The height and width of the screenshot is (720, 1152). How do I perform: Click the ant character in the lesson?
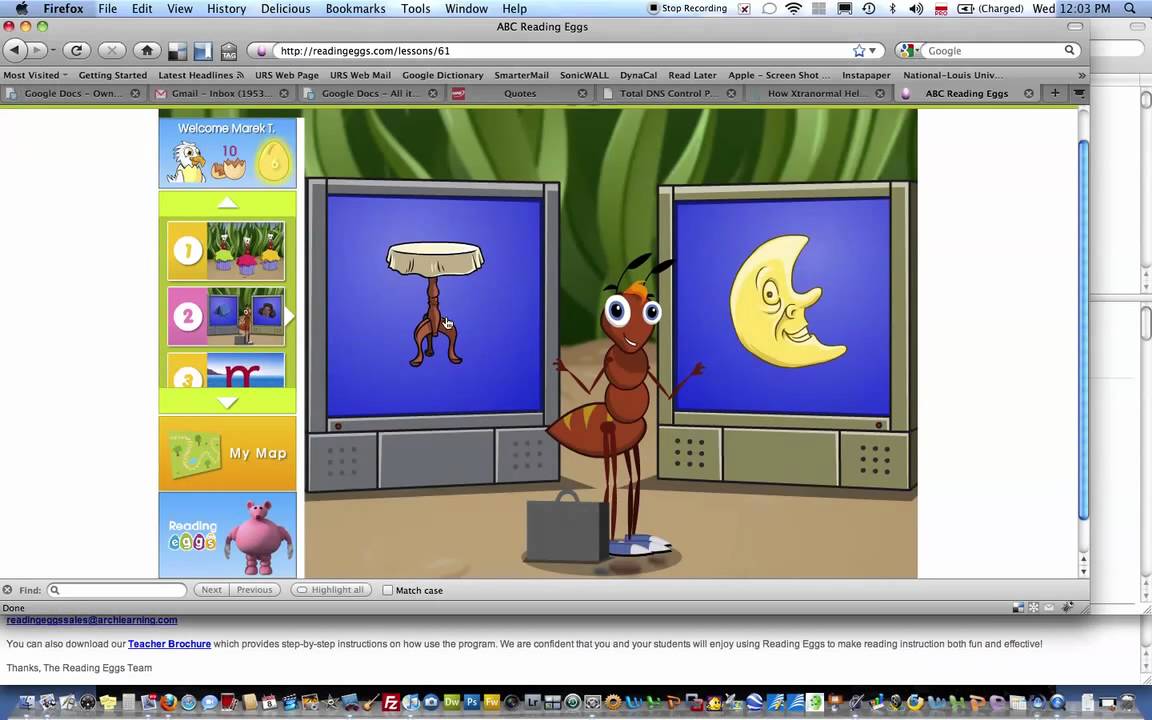[624, 411]
